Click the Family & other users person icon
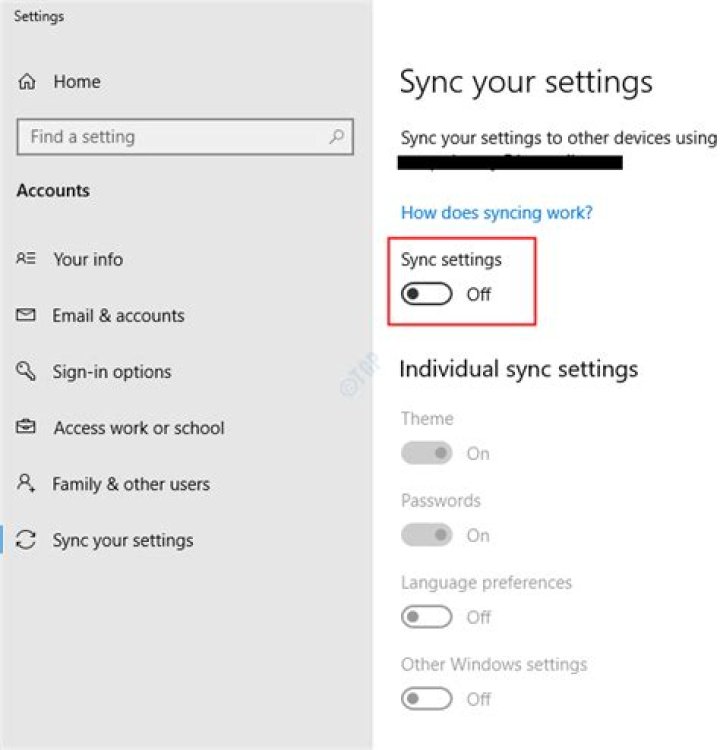 [x=26, y=483]
